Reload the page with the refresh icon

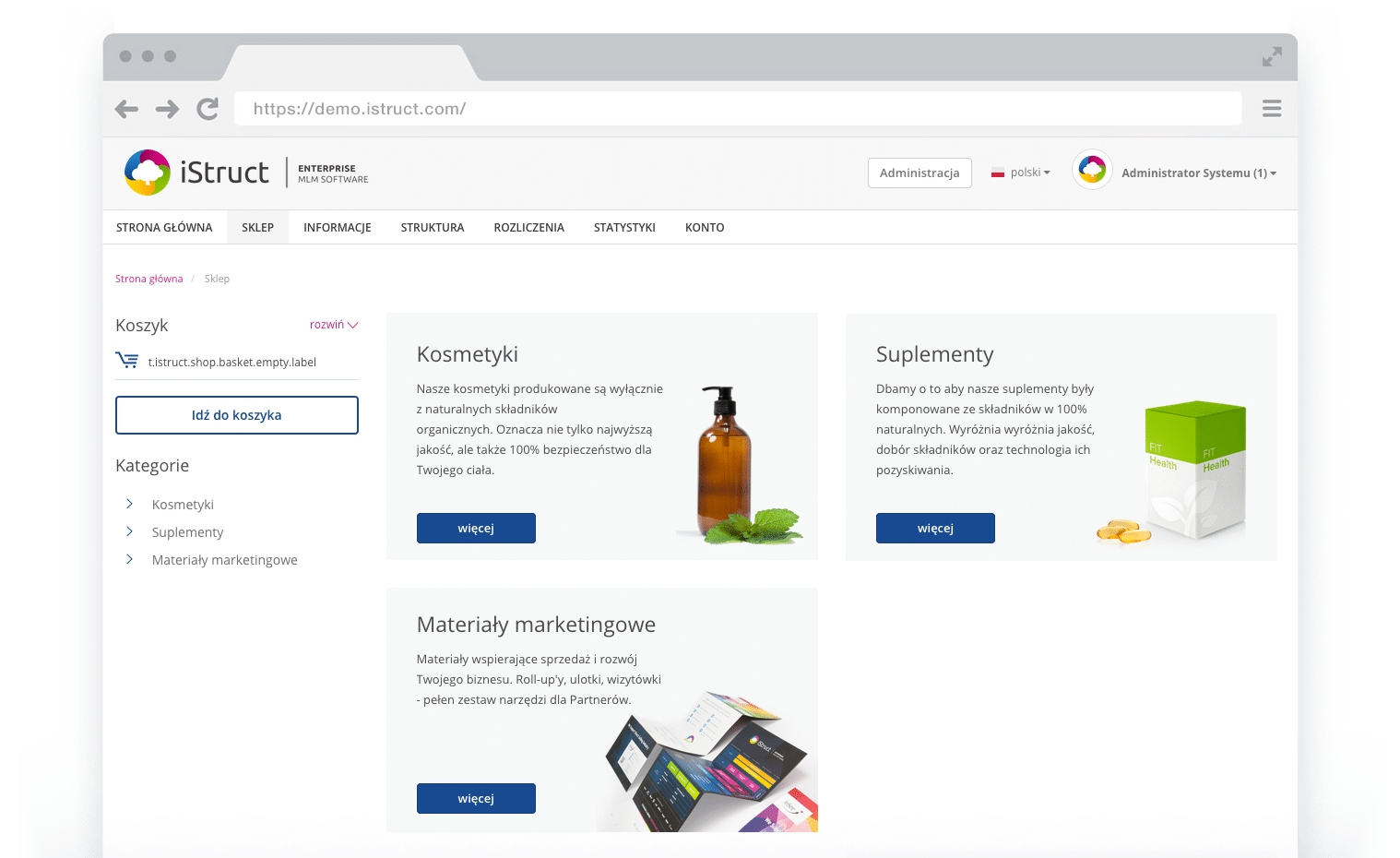tap(208, 108)
